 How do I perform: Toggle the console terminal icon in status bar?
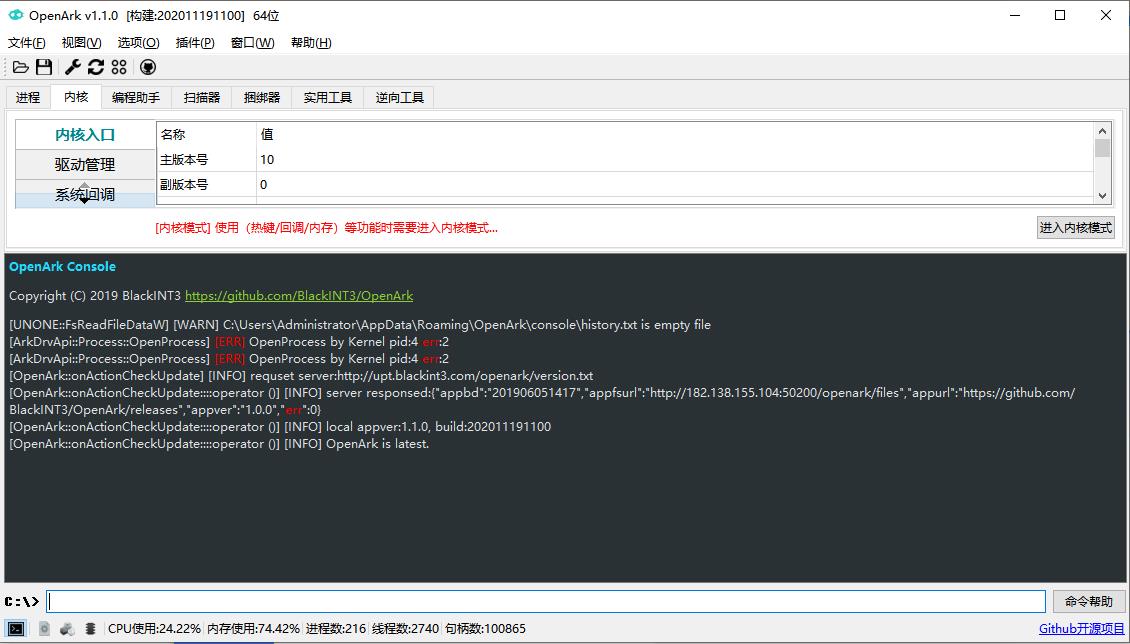[16, 629]
